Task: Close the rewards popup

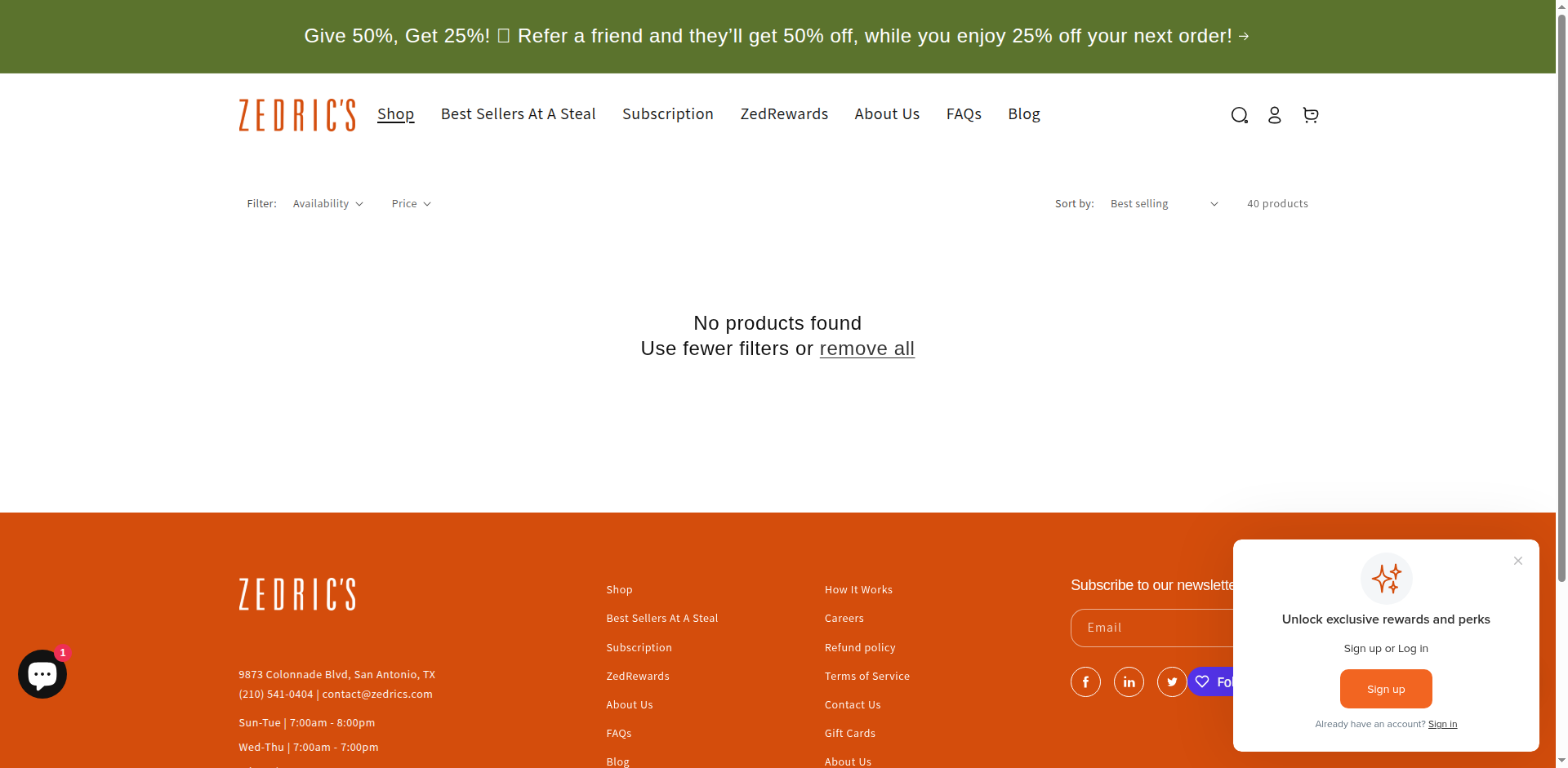Action: 1517,561
